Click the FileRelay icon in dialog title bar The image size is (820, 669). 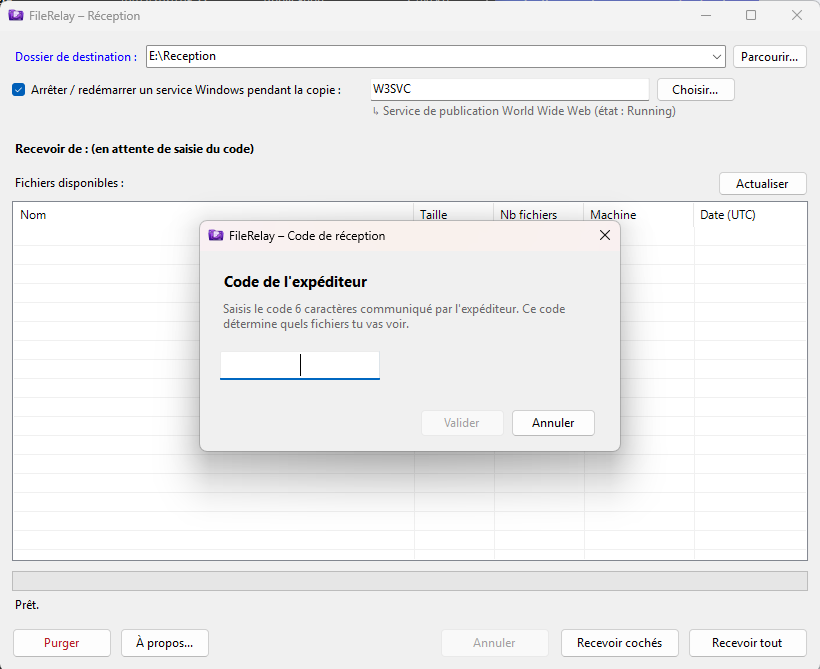[216, 235]
